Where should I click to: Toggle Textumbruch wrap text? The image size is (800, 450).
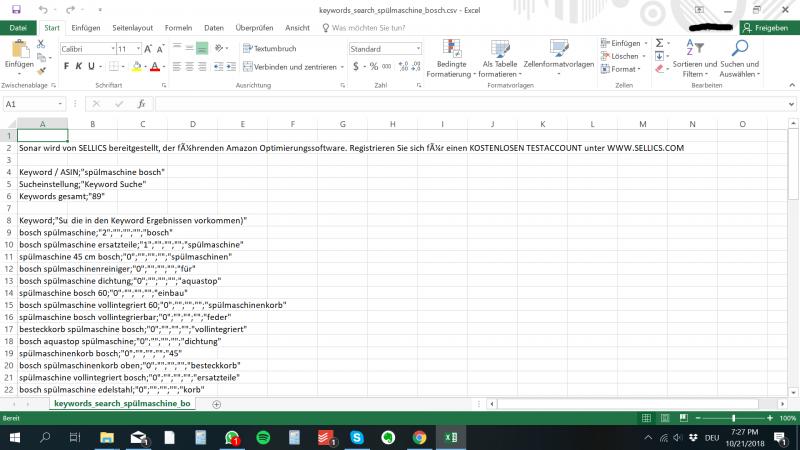(x=270, y=48)
